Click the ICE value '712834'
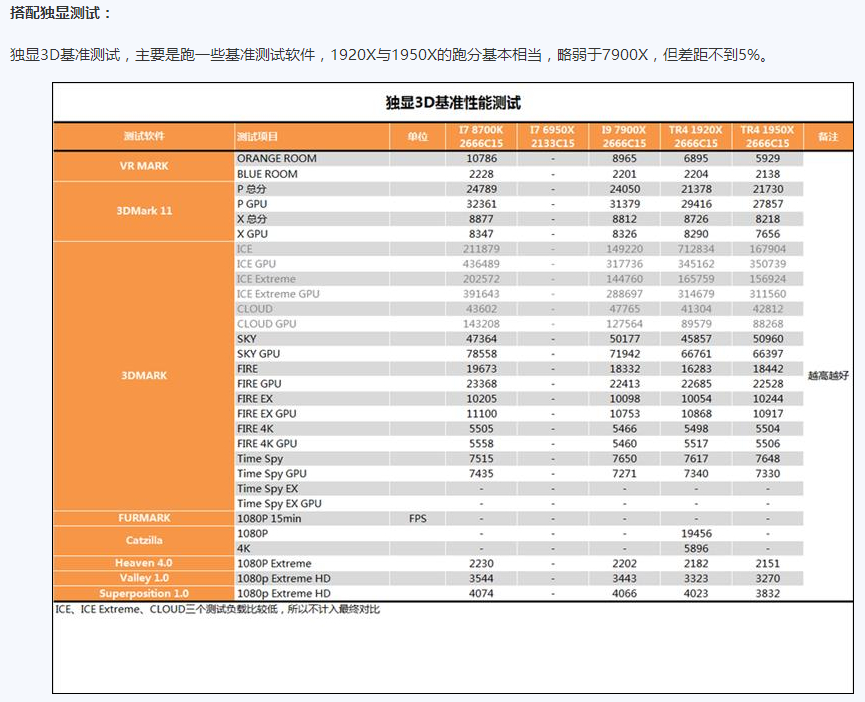The width and height of the screenshot is (865, 702). tap(696, 249)
